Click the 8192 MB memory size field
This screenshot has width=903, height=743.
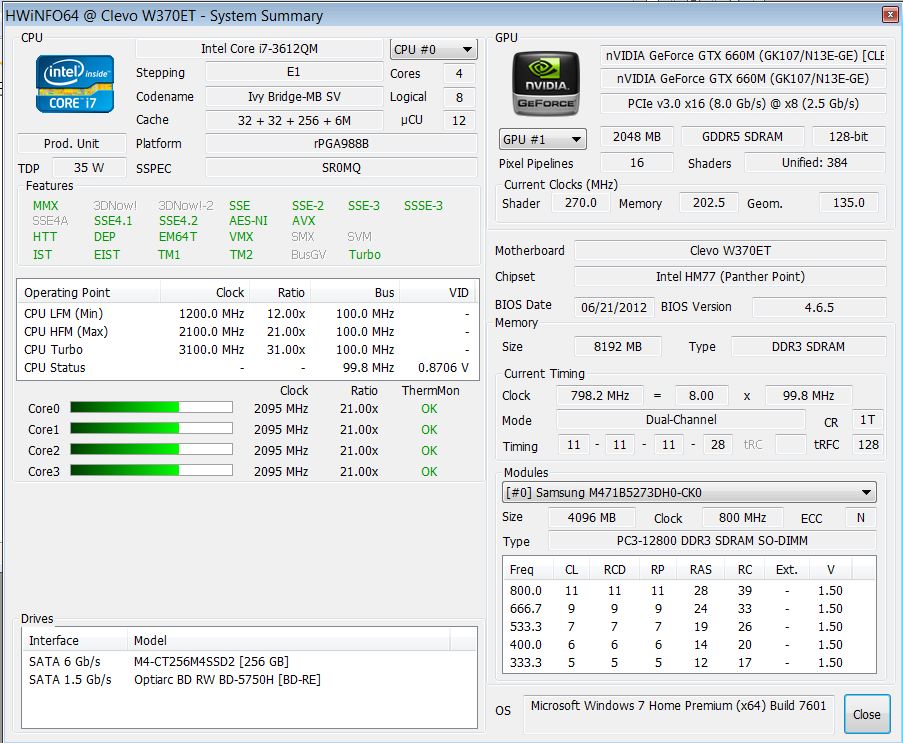pos(617,347)
